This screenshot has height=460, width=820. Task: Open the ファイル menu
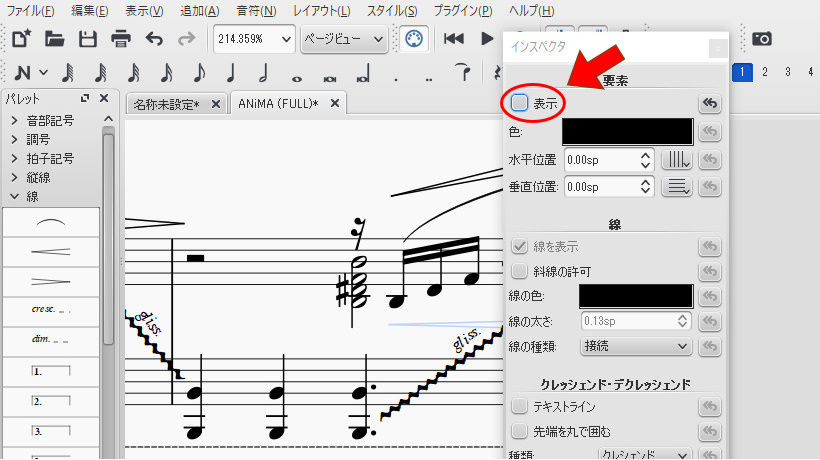(30, 10)
